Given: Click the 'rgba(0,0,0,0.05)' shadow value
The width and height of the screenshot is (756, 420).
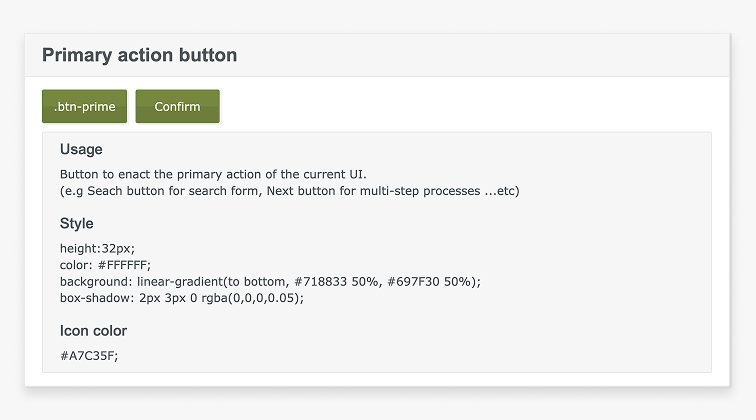Looking at the screenshot, I should (253, 298).
